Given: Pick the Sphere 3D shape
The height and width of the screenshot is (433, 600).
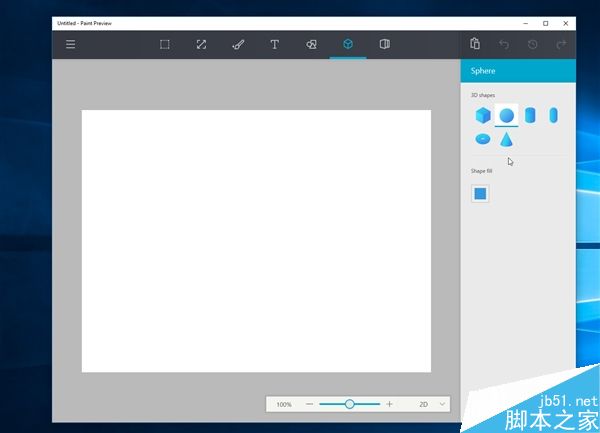Looking at the screenshot, I should click(507, 115).
